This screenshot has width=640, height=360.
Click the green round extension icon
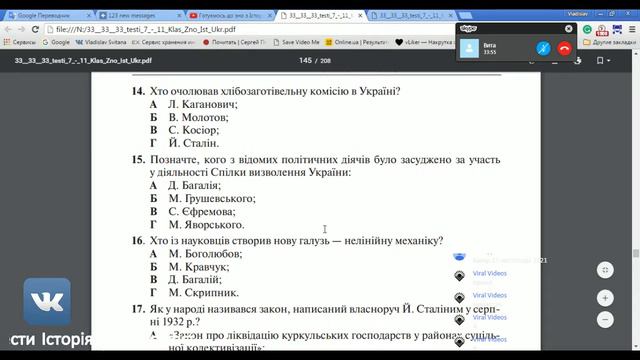[x=587, y=29]
